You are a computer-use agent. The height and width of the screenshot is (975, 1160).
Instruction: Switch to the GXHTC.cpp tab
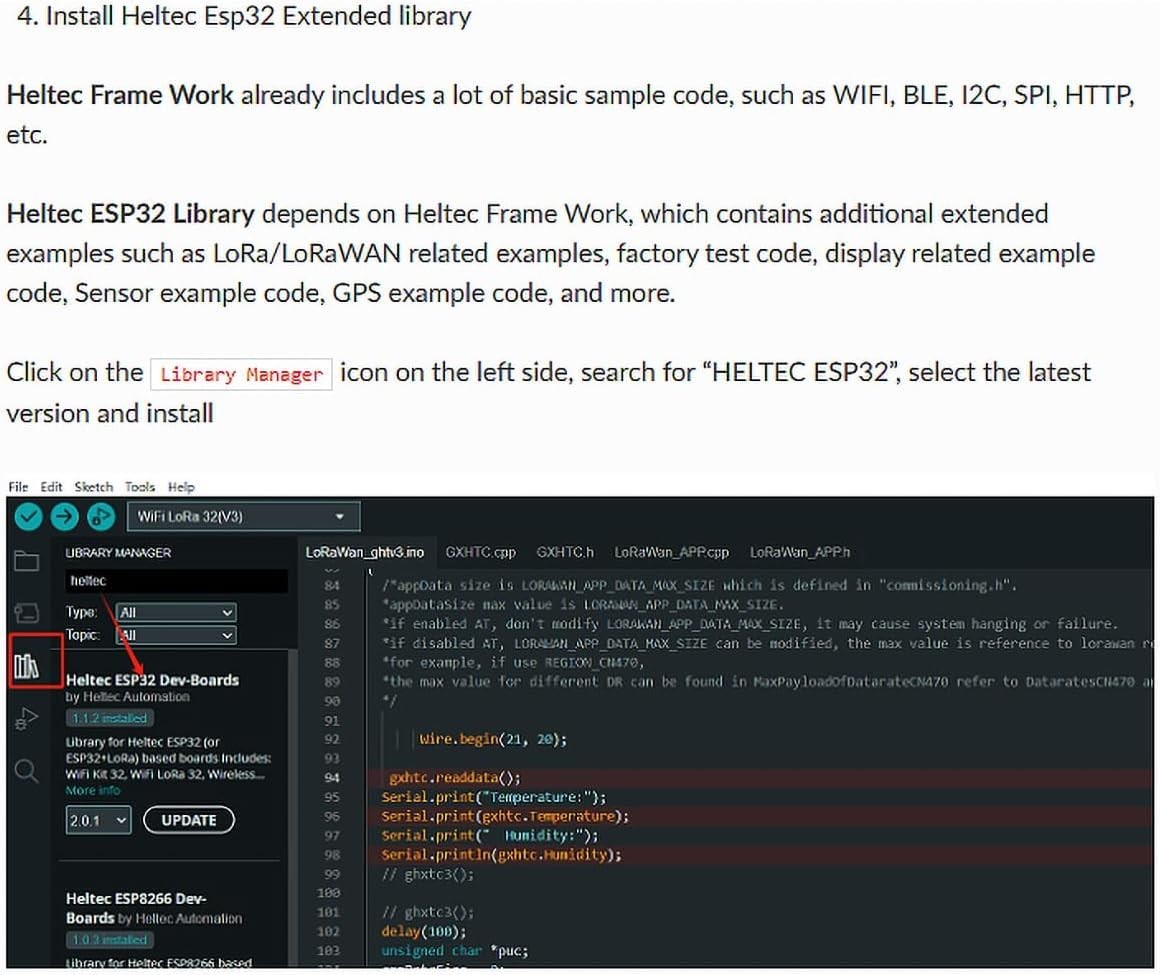[480, 553]
